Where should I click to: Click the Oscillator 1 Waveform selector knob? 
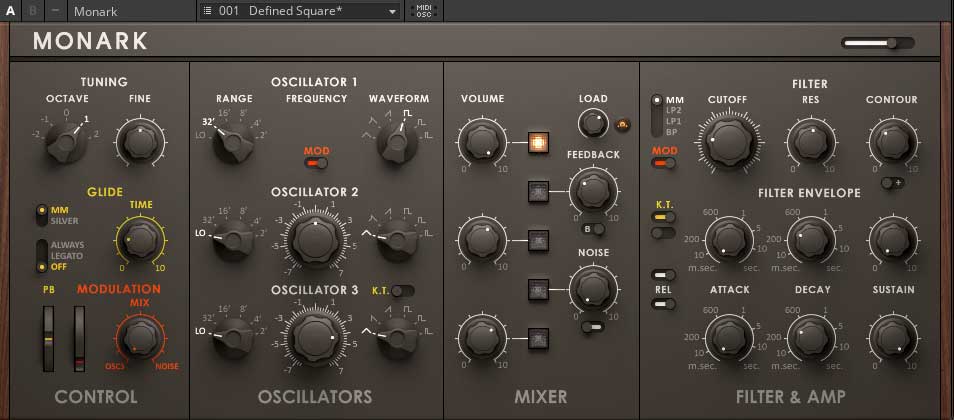coord(397,142)
